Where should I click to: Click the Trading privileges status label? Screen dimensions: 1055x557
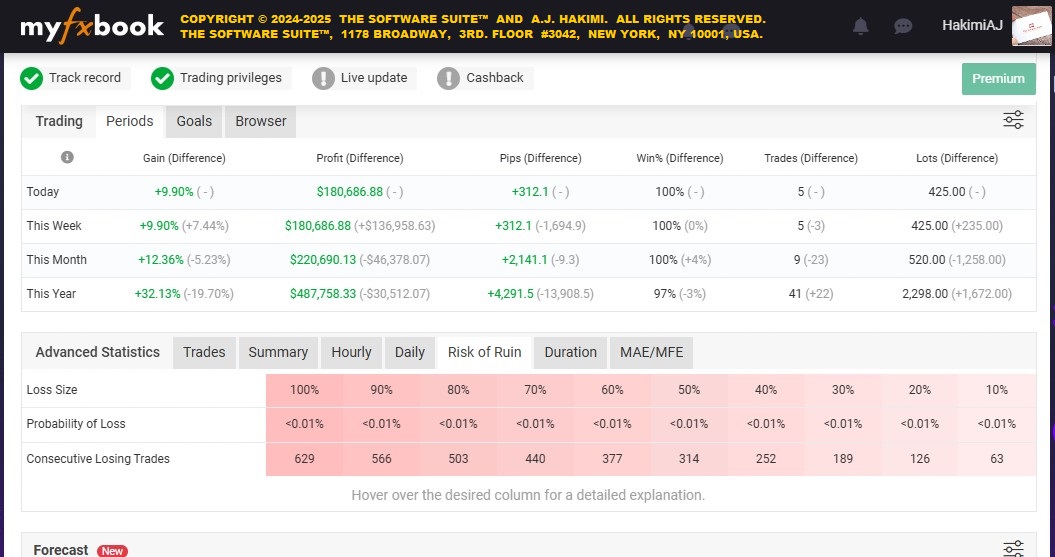coord(231,78)
